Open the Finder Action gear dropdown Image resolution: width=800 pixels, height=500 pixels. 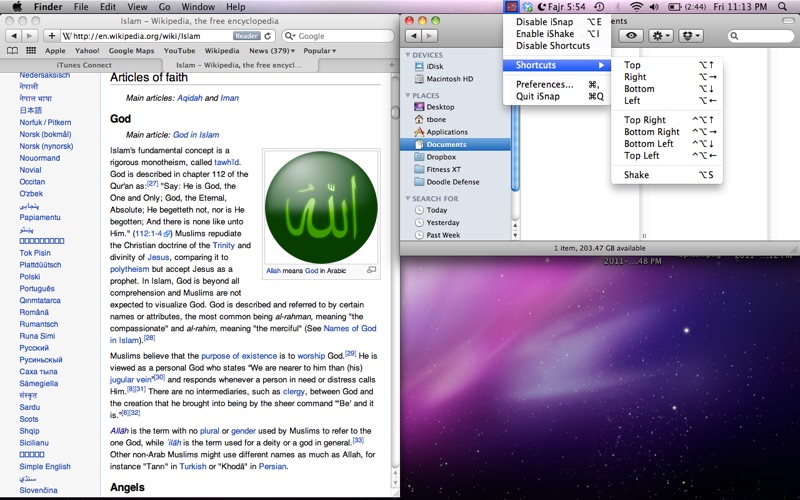[660, 36]
